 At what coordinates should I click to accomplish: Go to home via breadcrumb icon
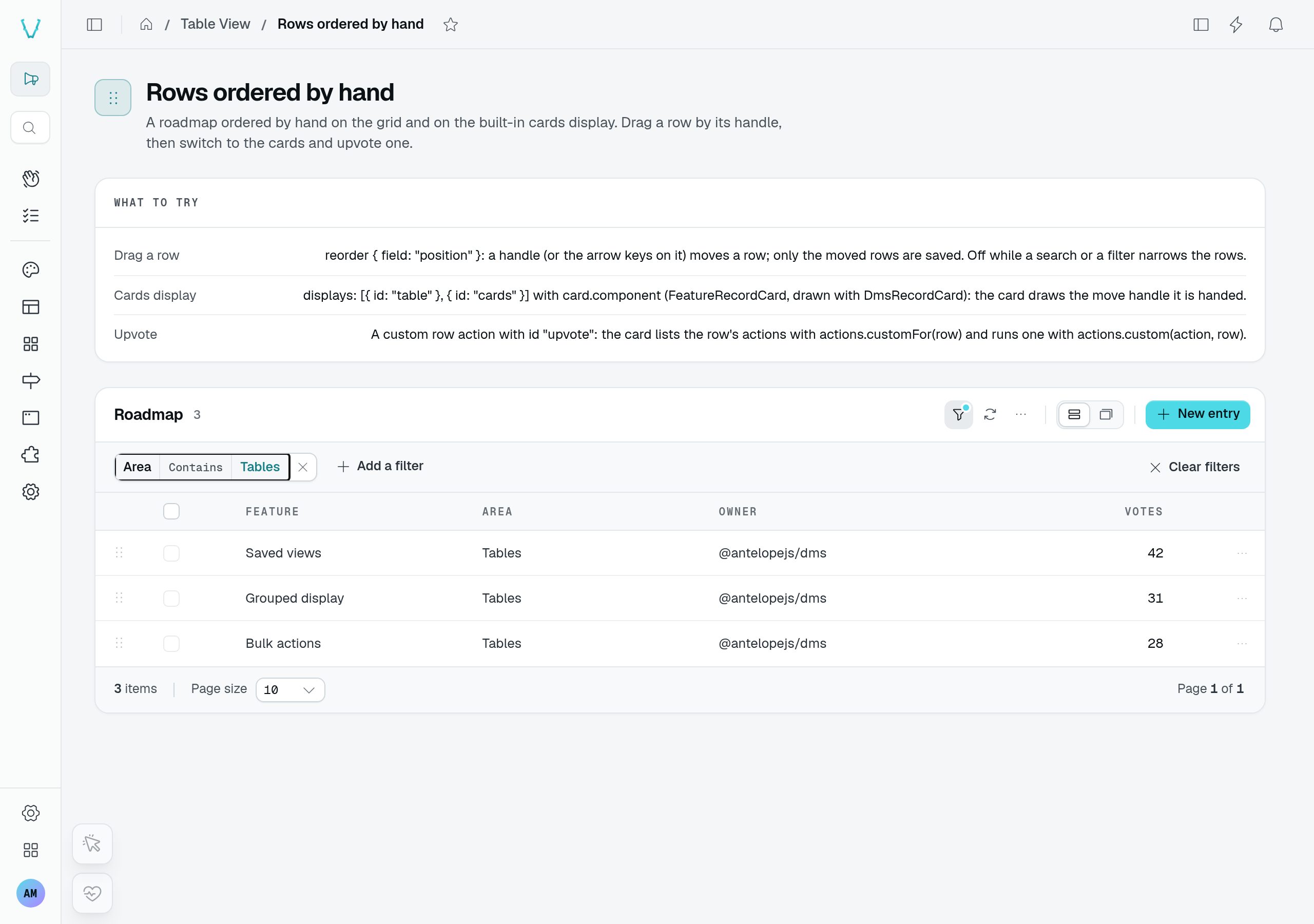coord(146,24)
